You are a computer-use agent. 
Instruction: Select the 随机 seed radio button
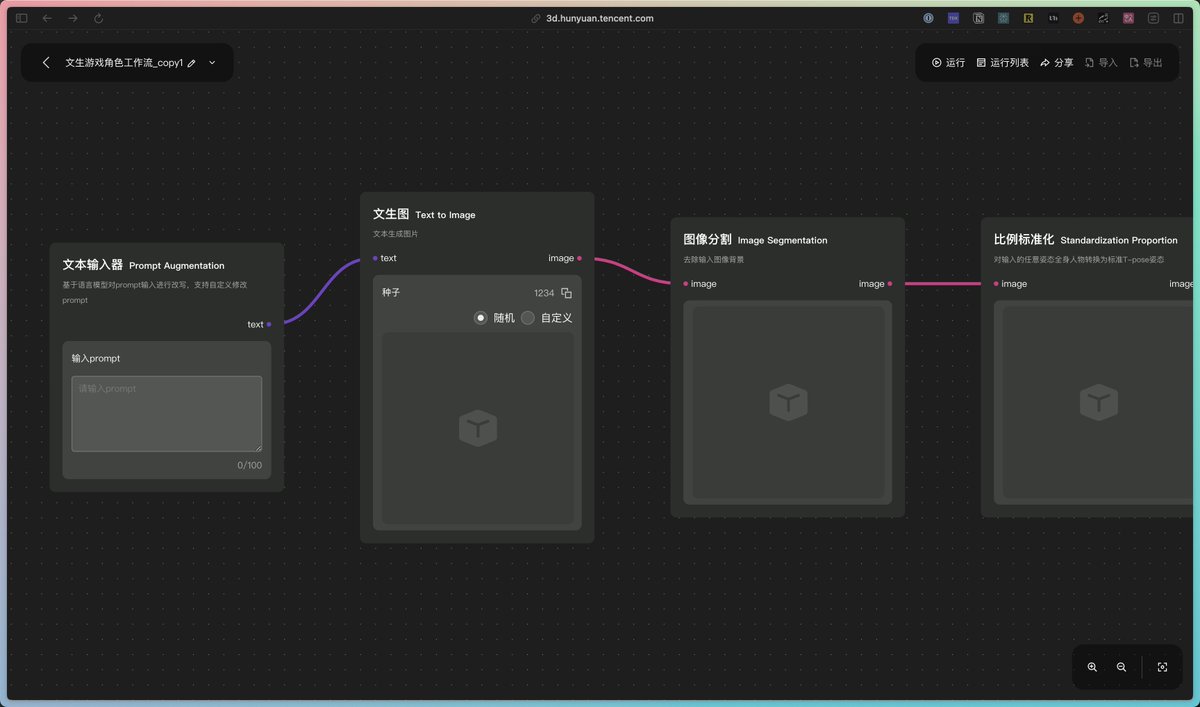pyautogui.click(x=481, y=318)
